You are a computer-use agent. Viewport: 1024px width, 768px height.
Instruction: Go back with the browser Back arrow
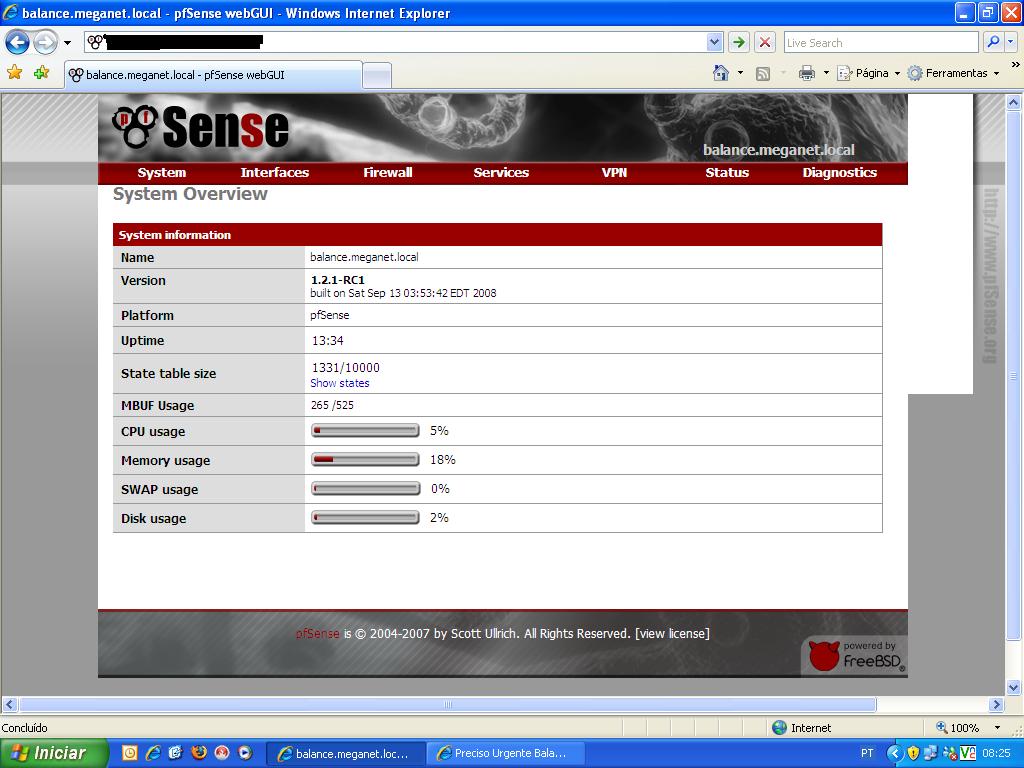point(17,43)
